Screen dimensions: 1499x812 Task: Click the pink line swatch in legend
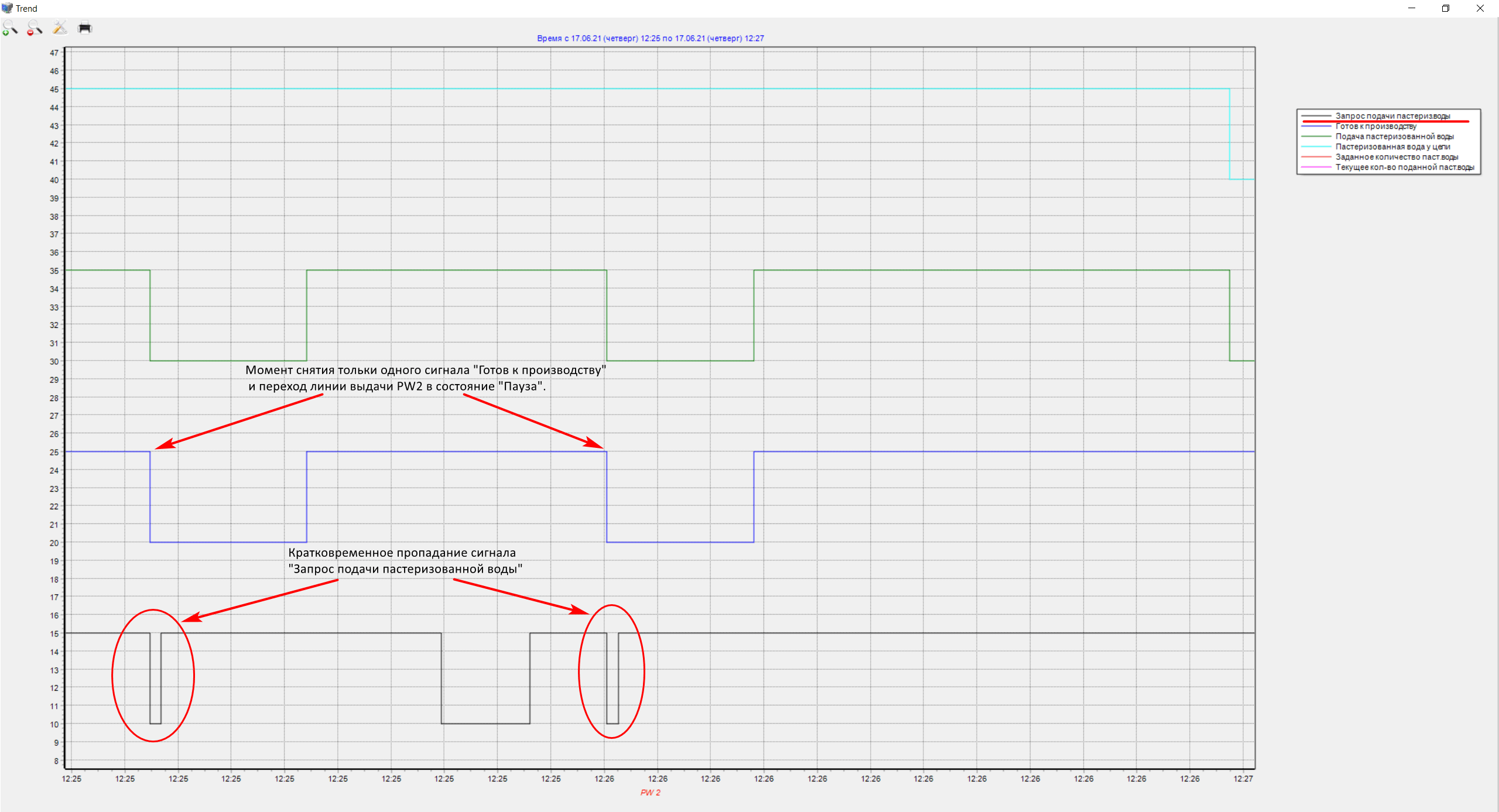click(1316, 167)
